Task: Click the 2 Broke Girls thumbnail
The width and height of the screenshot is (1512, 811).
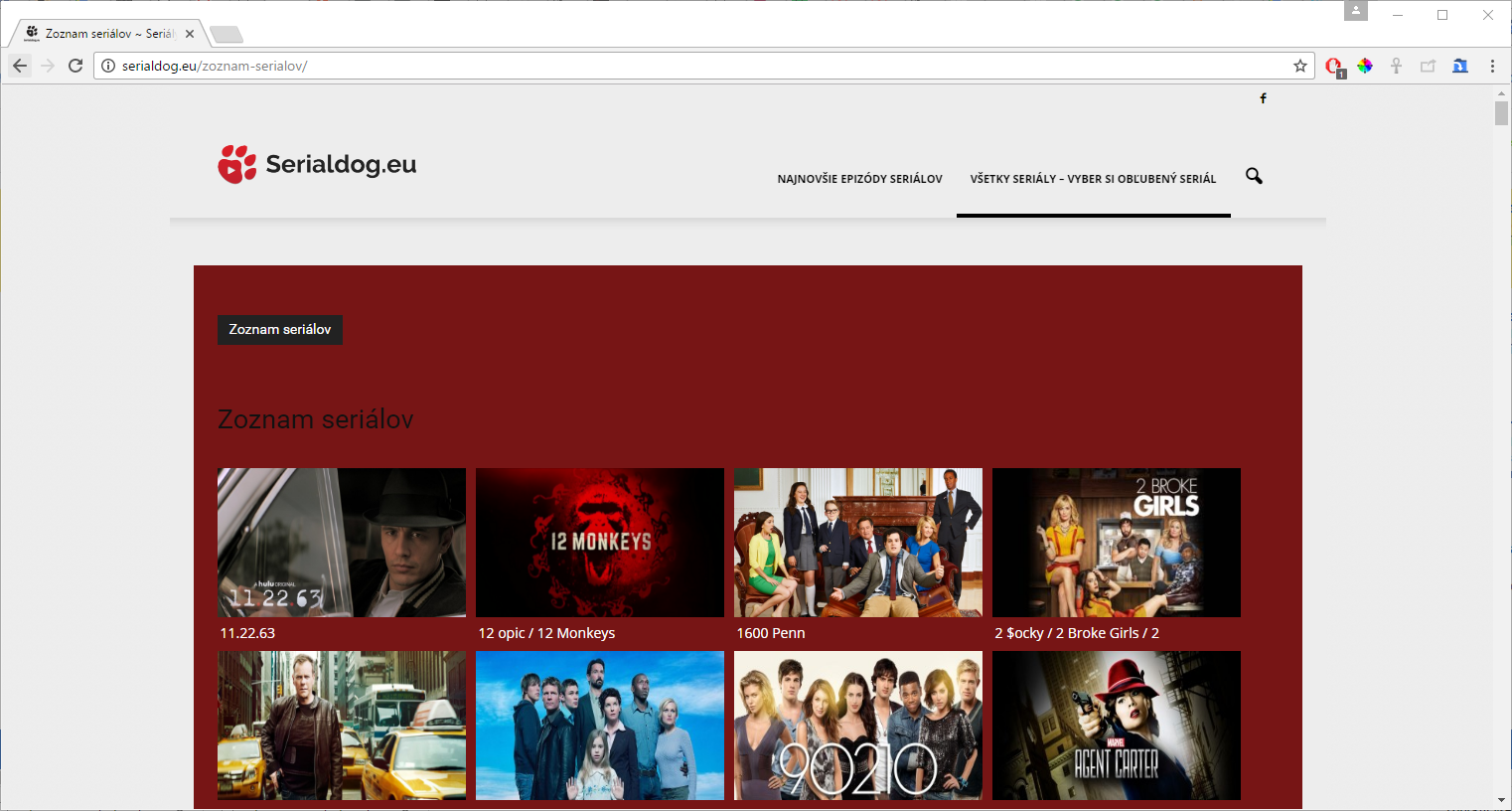Action: [1116, 543]
